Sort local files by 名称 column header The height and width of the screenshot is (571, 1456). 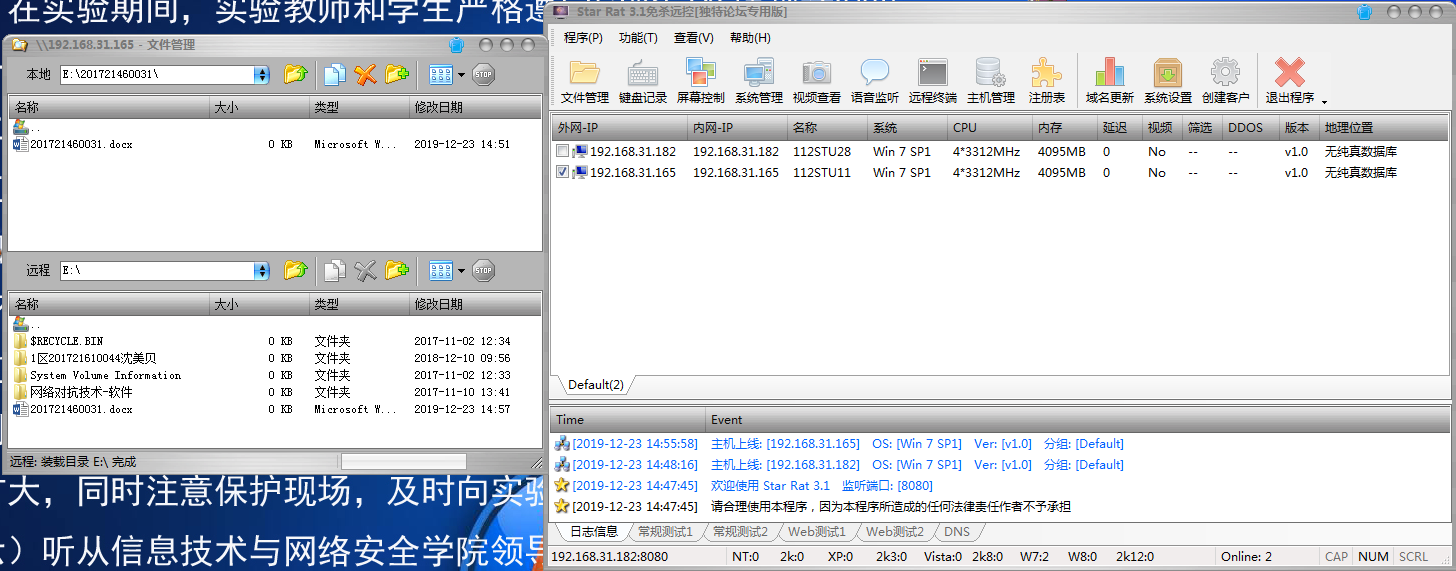[x=109, y=107]
